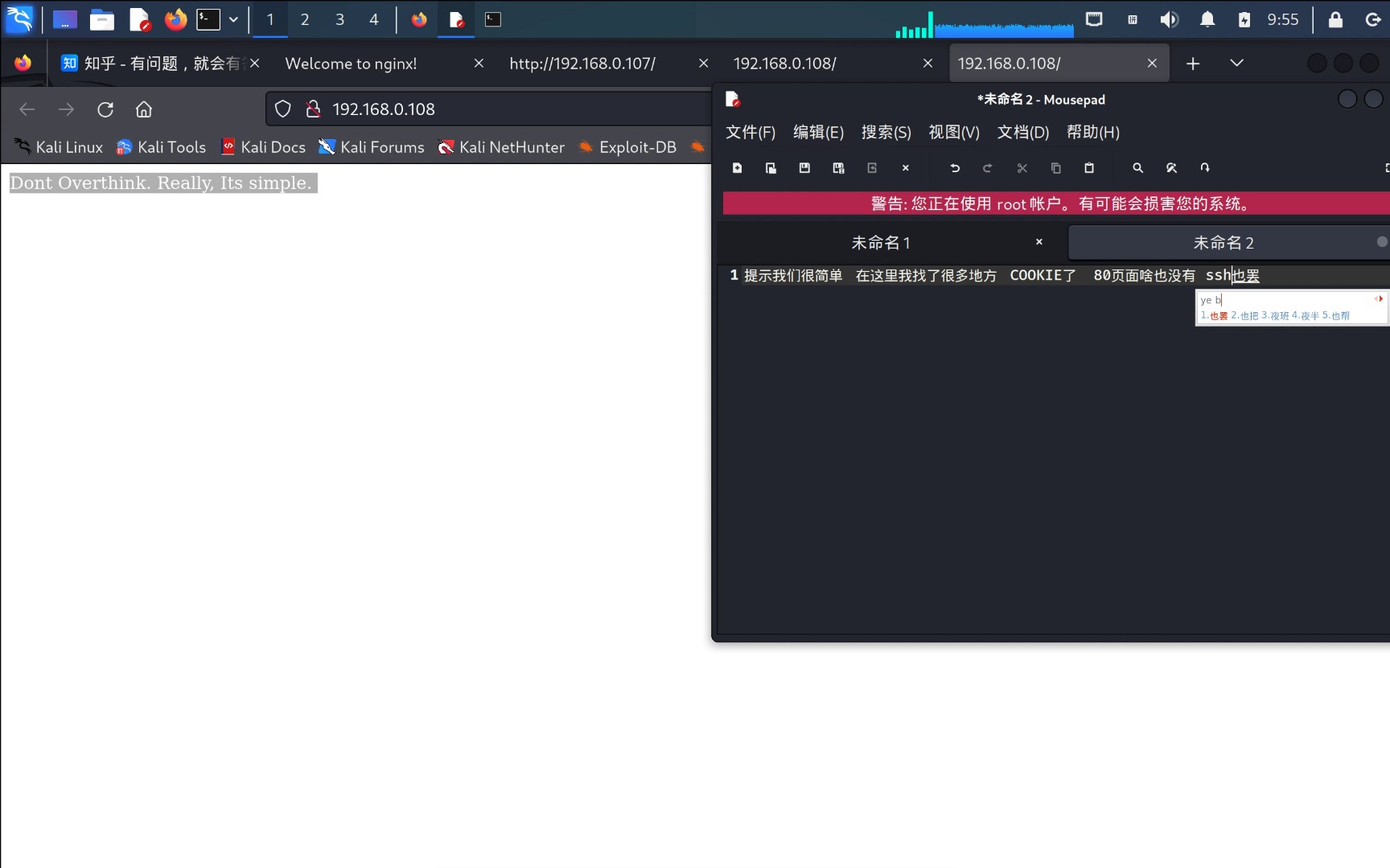Go back in Firefox
Viewport: 1390px width, 868px height.
click(x=27, y=109)
